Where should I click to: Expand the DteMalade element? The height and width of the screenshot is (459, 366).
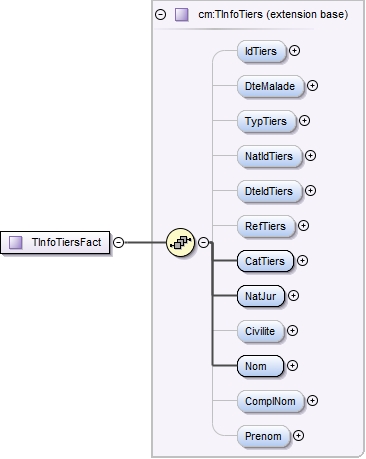point(312,86)
